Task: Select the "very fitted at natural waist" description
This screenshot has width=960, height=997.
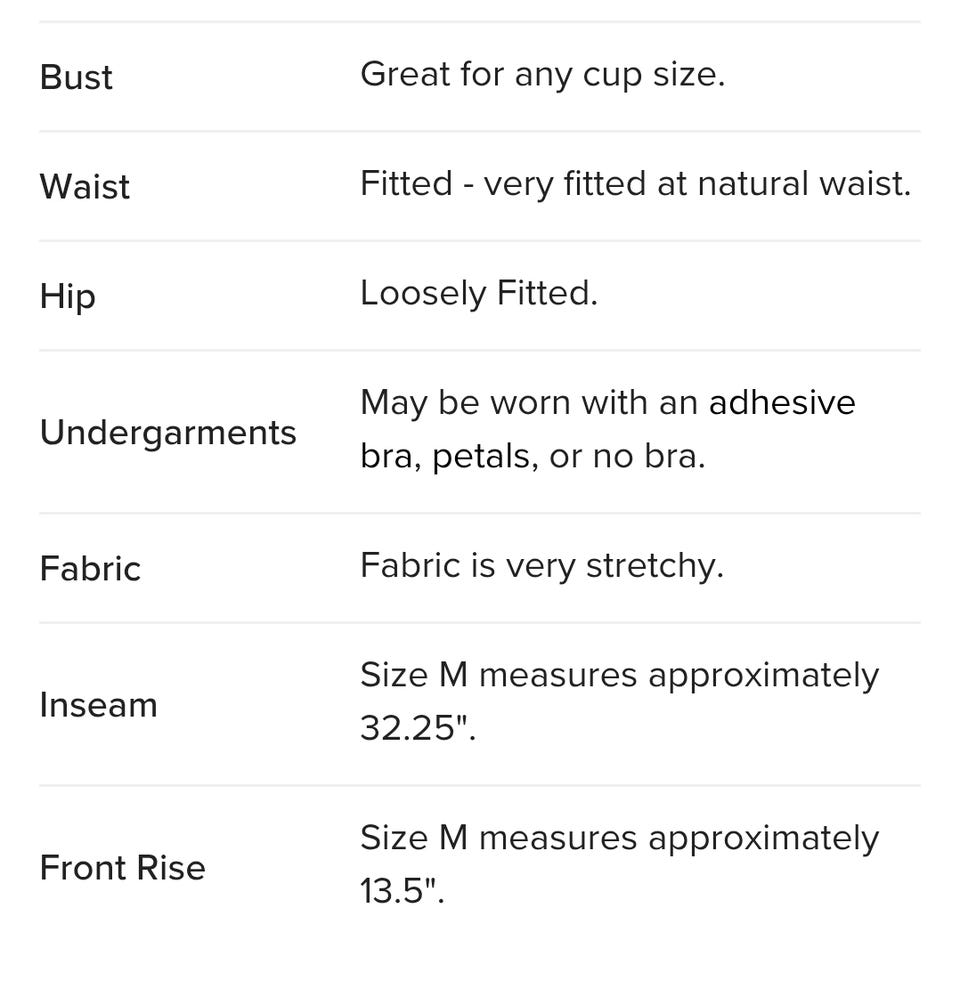Action: pos(697,184)
